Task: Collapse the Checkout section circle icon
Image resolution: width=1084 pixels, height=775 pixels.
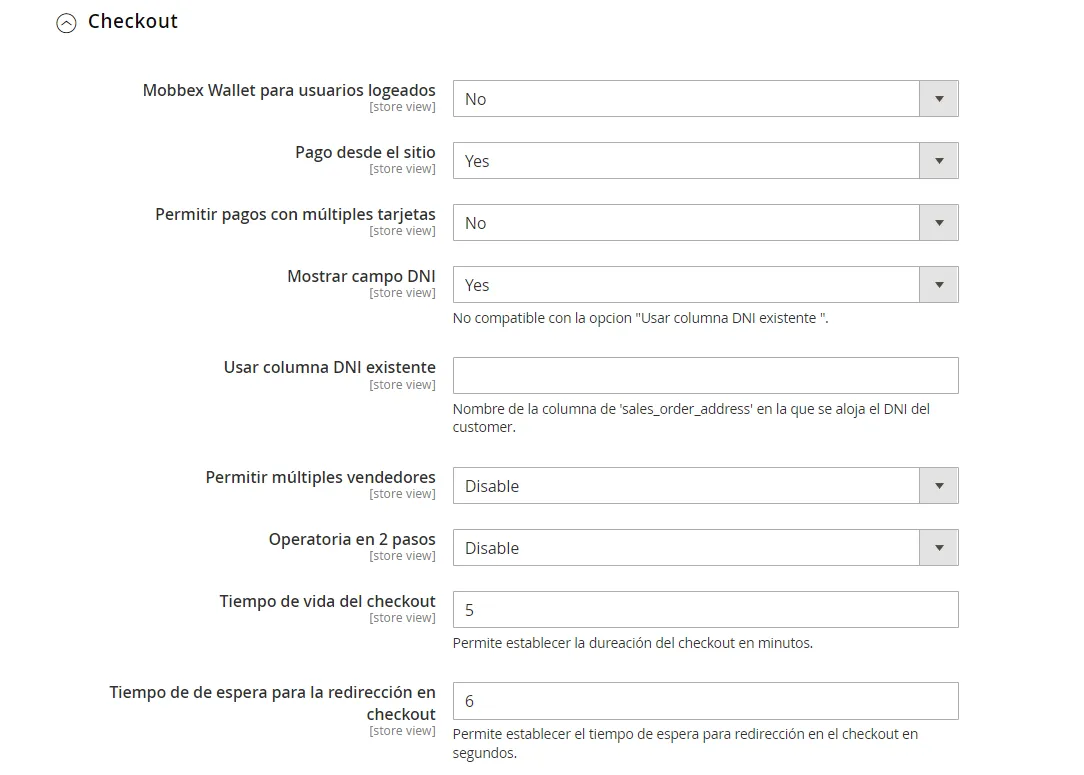Action: 66,23
